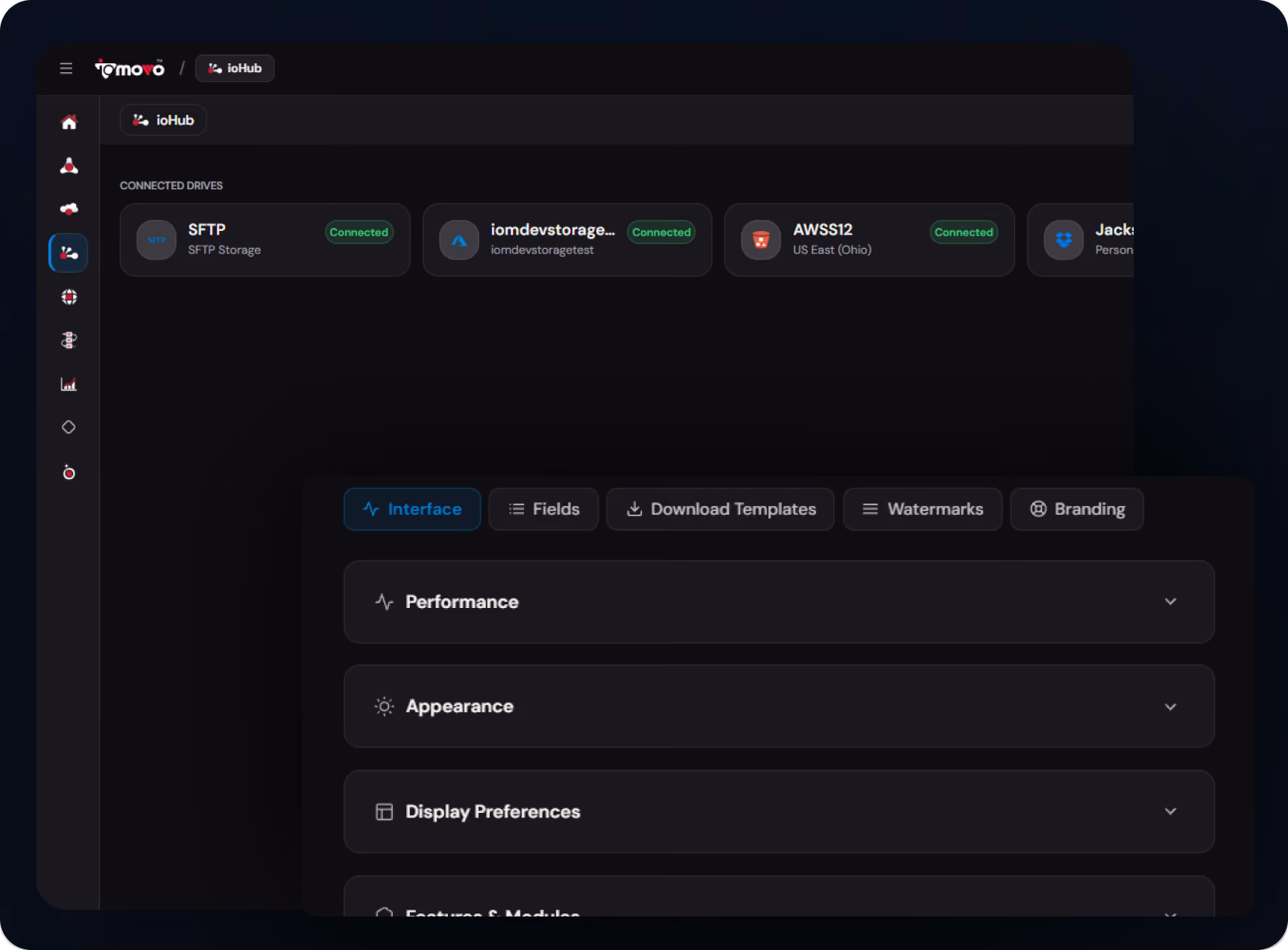The width and height of the screenshot is (1288, 950).
Task: Click the Display Preferences layout icon
Action: pos(384,812)
